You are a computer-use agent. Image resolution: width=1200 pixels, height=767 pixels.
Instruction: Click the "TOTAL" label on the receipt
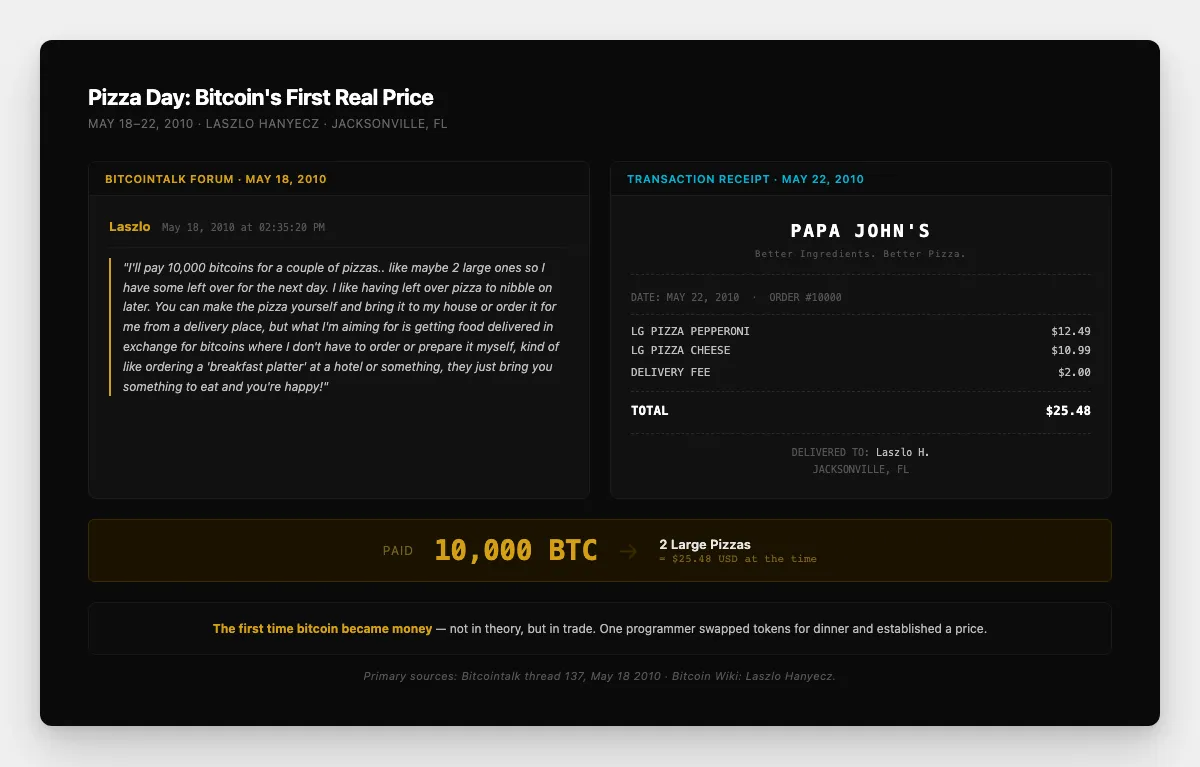(650, 410)
